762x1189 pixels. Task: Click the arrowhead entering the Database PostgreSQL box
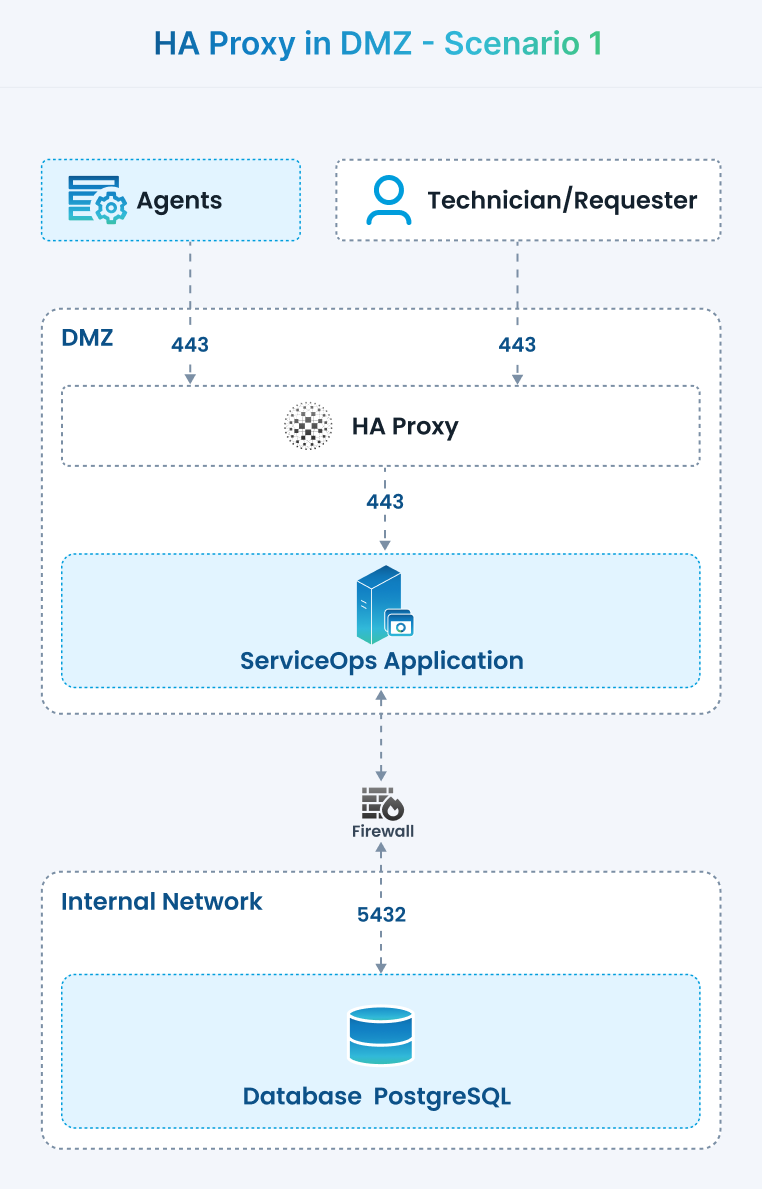pos(381,967)
